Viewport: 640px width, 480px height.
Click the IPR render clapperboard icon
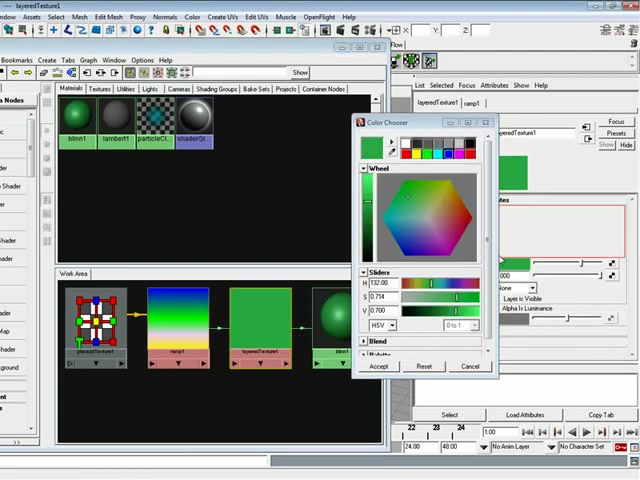point(355,30)
